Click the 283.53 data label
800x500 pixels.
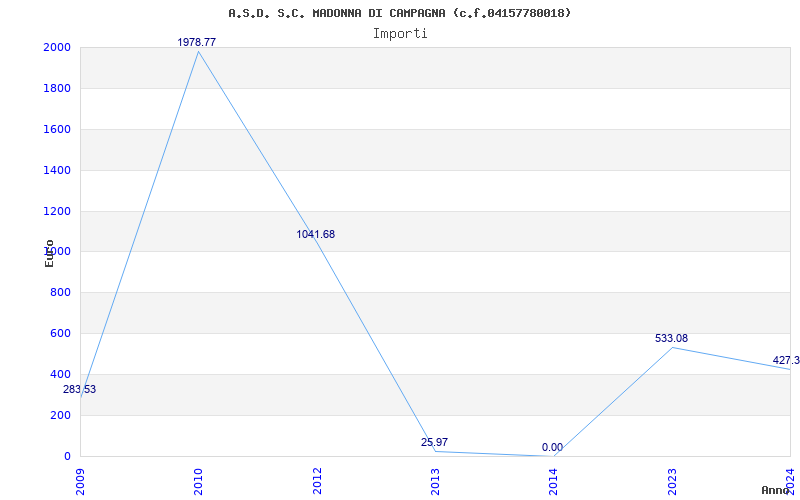click(80, 389)
